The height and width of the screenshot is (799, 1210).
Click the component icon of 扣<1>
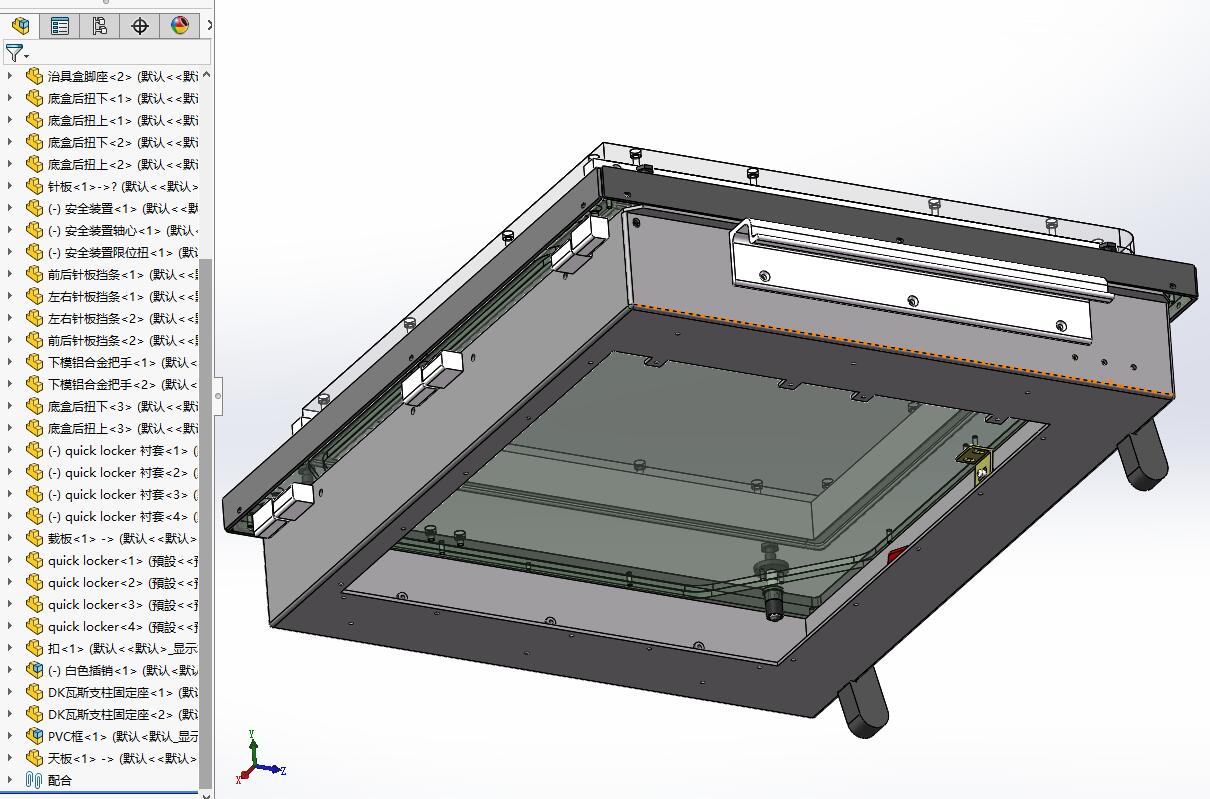point(35,648)
